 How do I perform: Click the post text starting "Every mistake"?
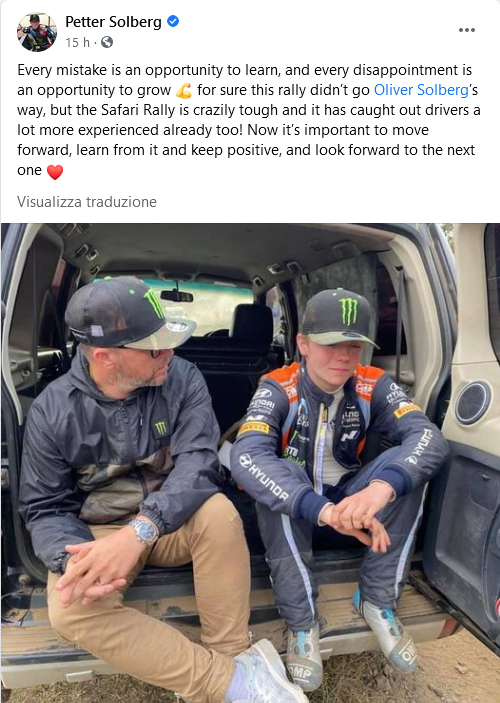point(249,120)
